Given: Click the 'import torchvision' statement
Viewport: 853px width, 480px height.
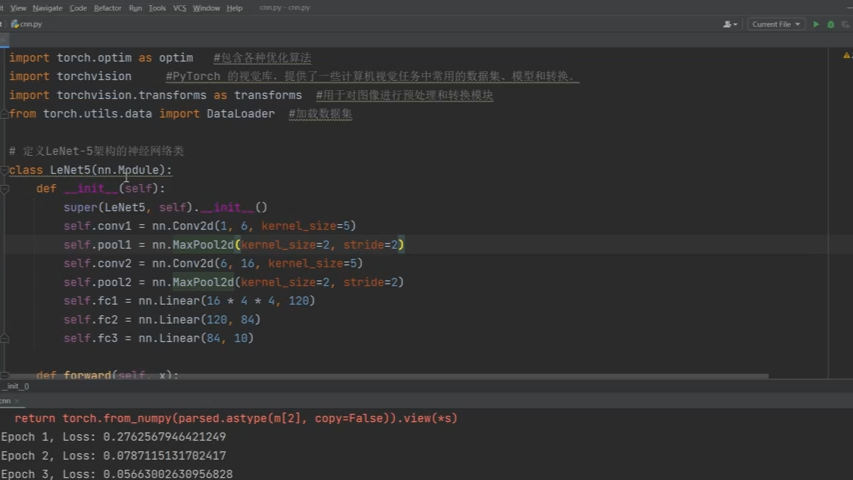Looking at the screenshot, I should [70, 76].
